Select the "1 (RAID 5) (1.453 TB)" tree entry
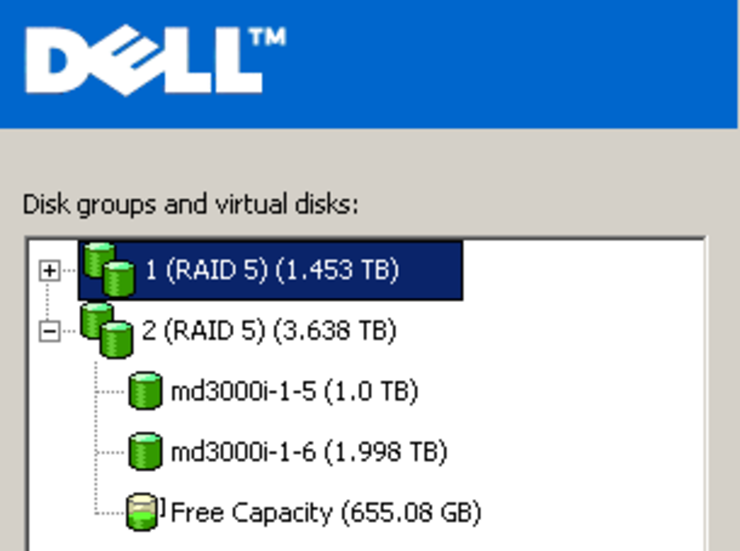Viewport: 740px width, 551px height. point(272,270)
